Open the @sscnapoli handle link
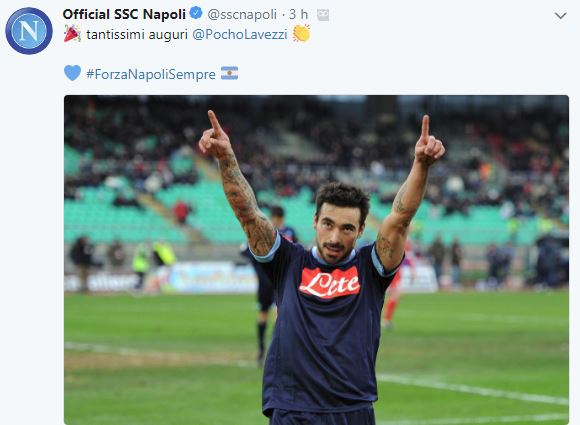The width and height of the screenshot is (580, 425). [242, 14]
